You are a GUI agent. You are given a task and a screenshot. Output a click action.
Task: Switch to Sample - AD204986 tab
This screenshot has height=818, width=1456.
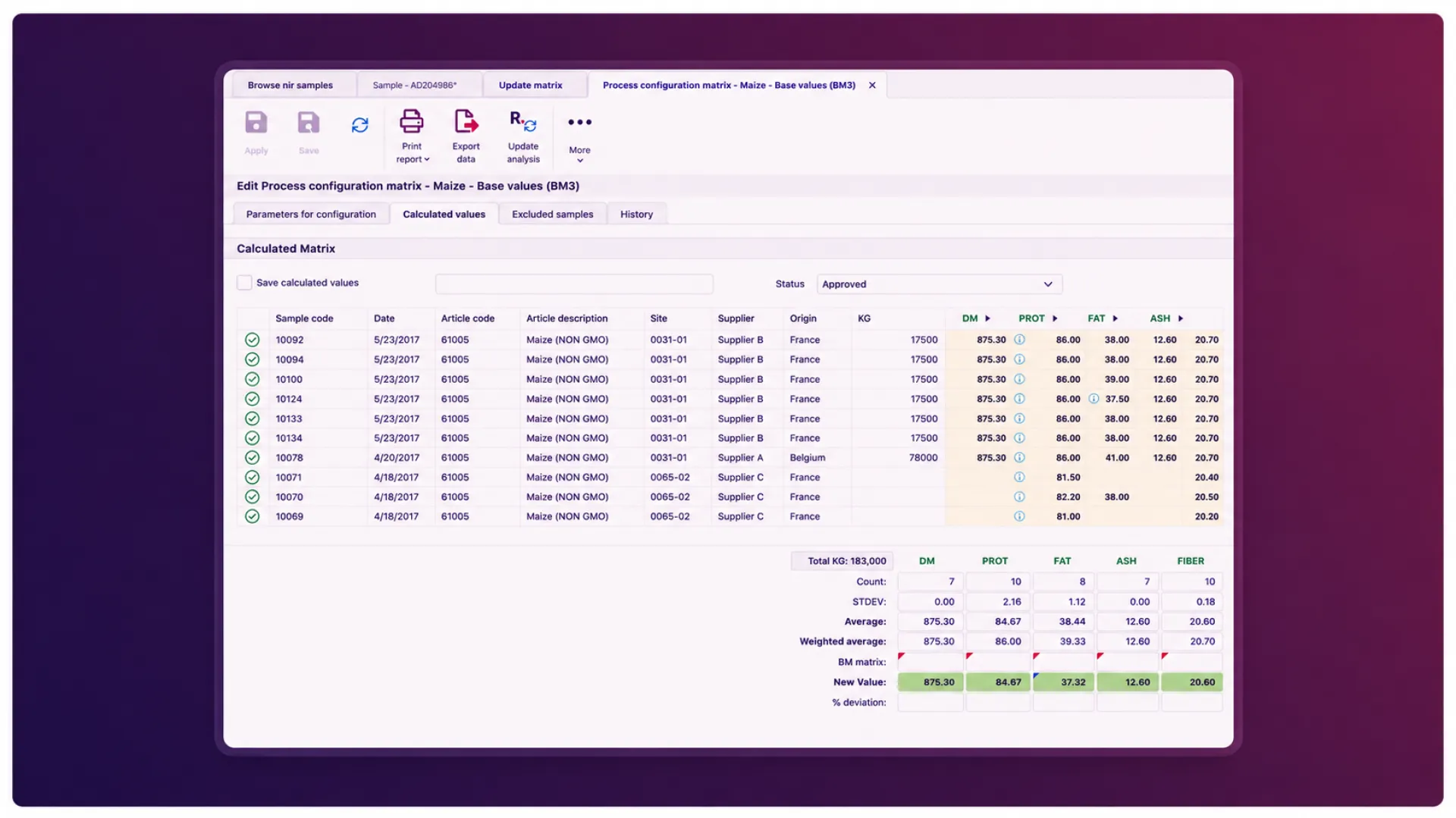414,86
